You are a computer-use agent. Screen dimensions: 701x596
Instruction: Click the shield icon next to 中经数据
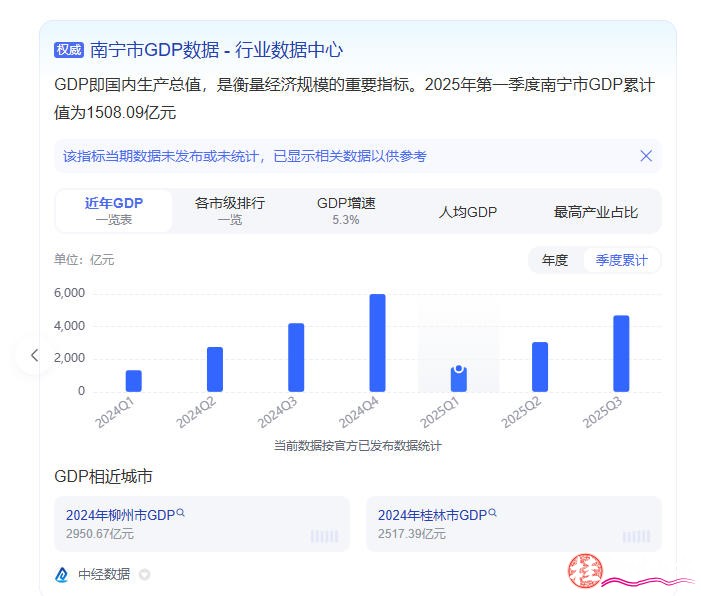144,575
